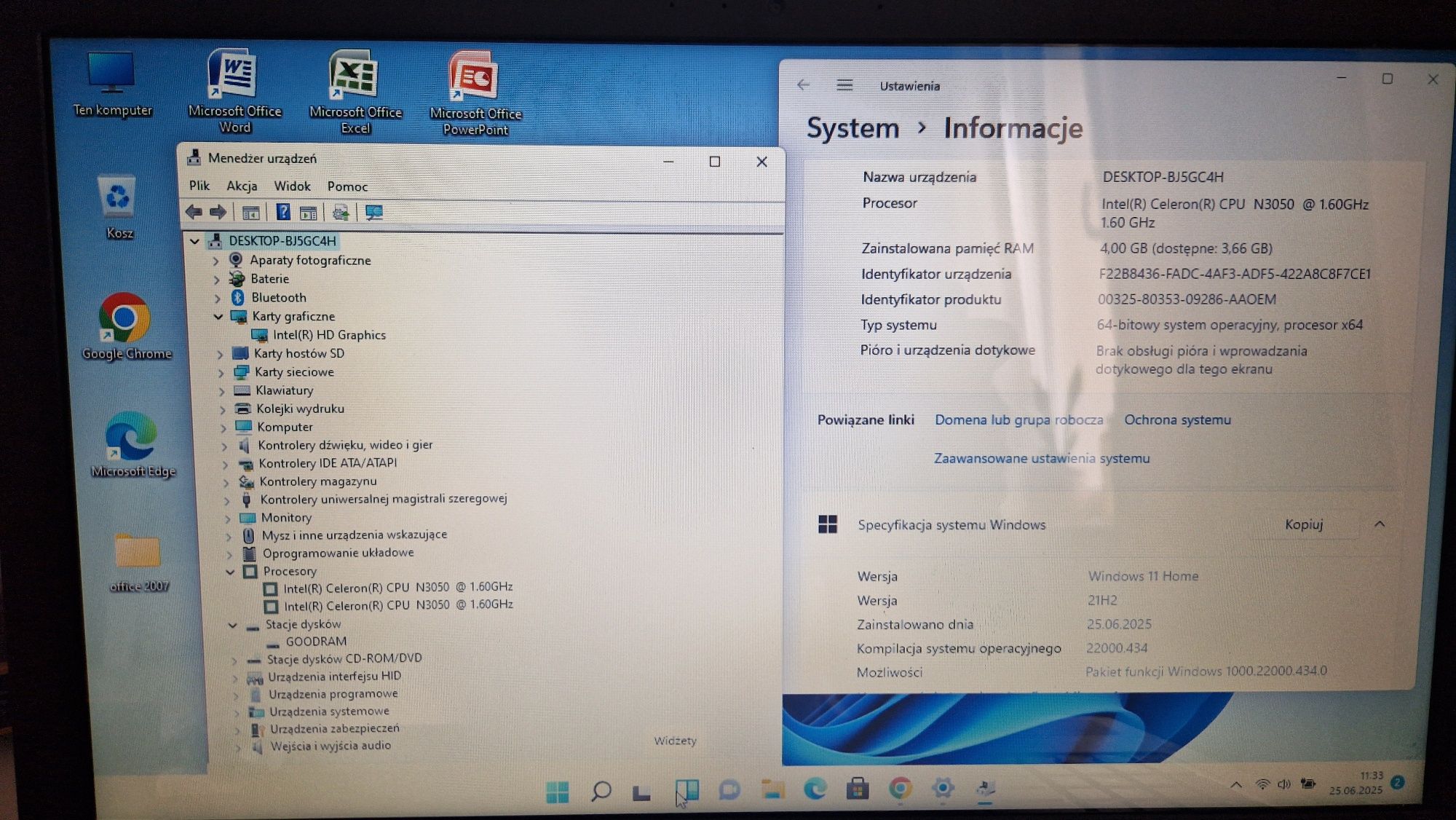This screenshot has width=1456, height=820.
Task: Collapse the DESKTOP-BJ5GC4H root node
Action: [x=194, y=241]
